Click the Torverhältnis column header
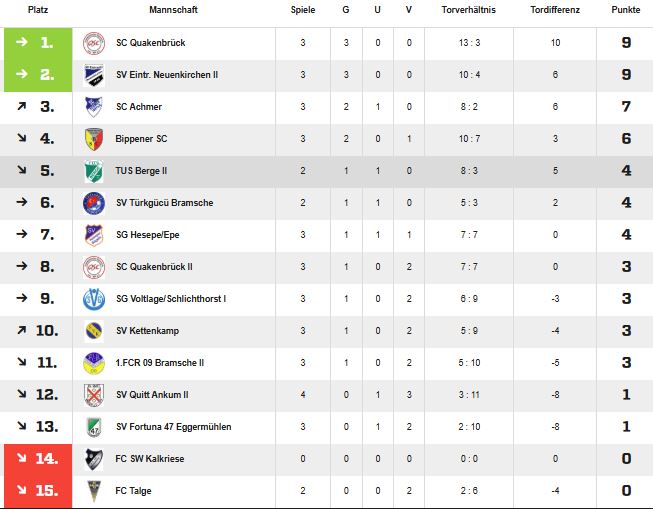This screenshot has height=509, width=653. point(469,10)
